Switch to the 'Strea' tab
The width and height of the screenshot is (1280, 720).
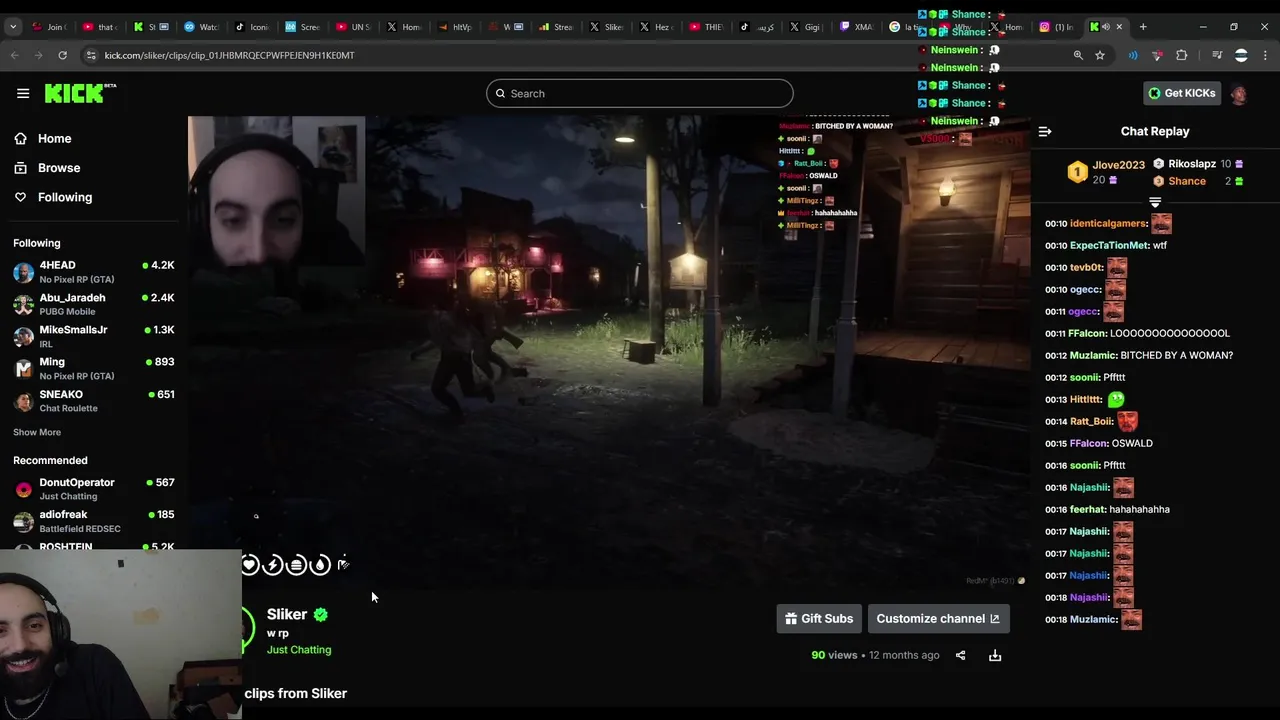click(x=556, y=27)
